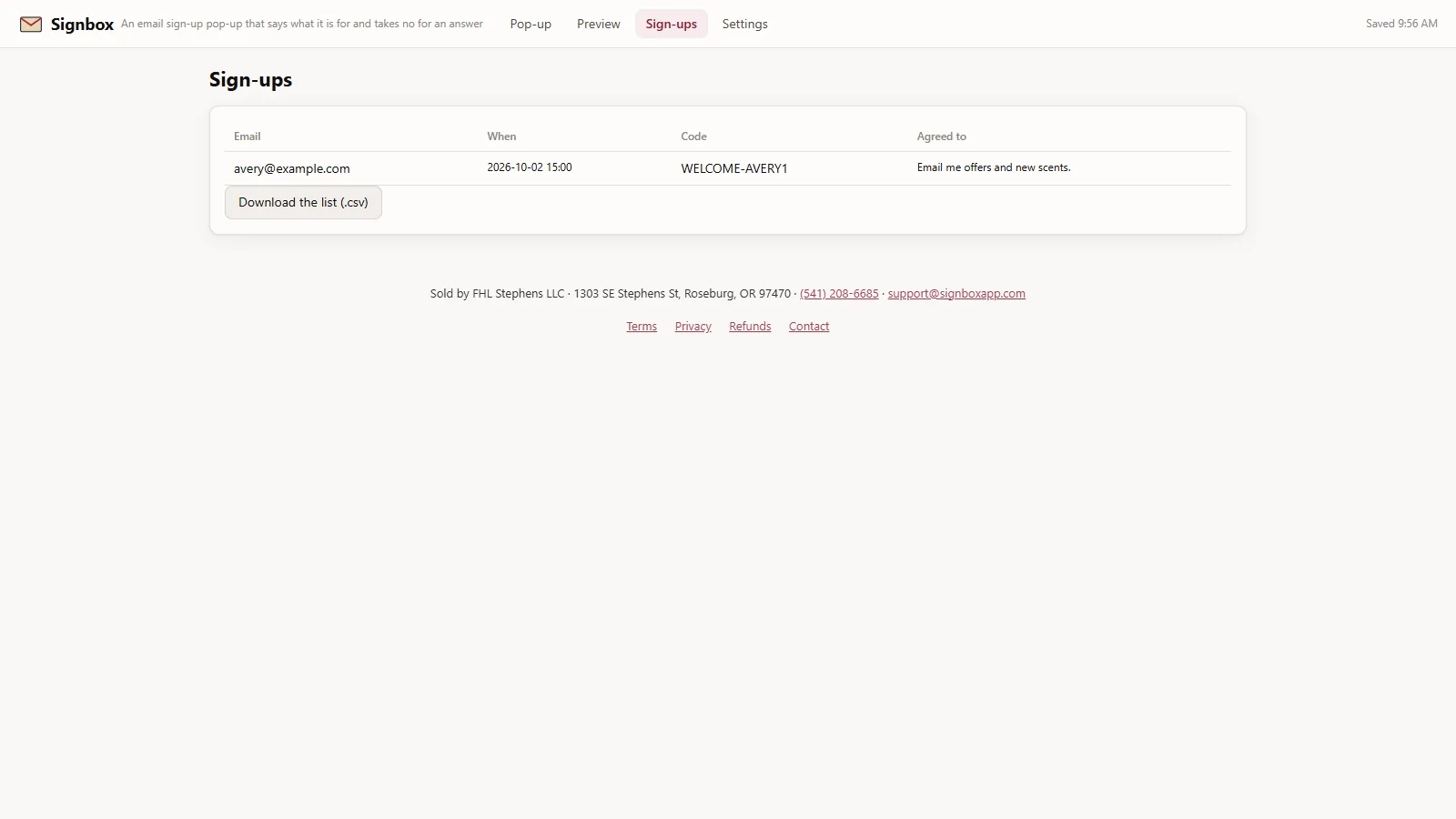Image resolution: width=1456 pixels, height=819 pixels.
Task: Click the Code column header
Action: pyautogui.click(x=693, y=136)
